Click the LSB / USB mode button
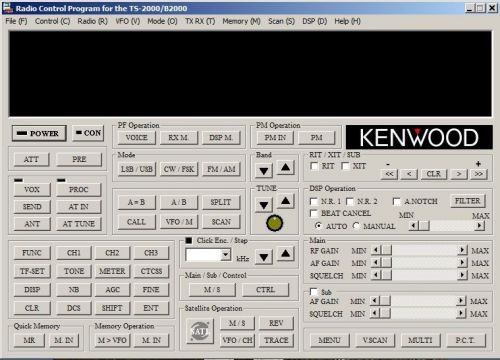Viewport: 500px width, 360px height. pyautogui.click(x=137, y=169)
